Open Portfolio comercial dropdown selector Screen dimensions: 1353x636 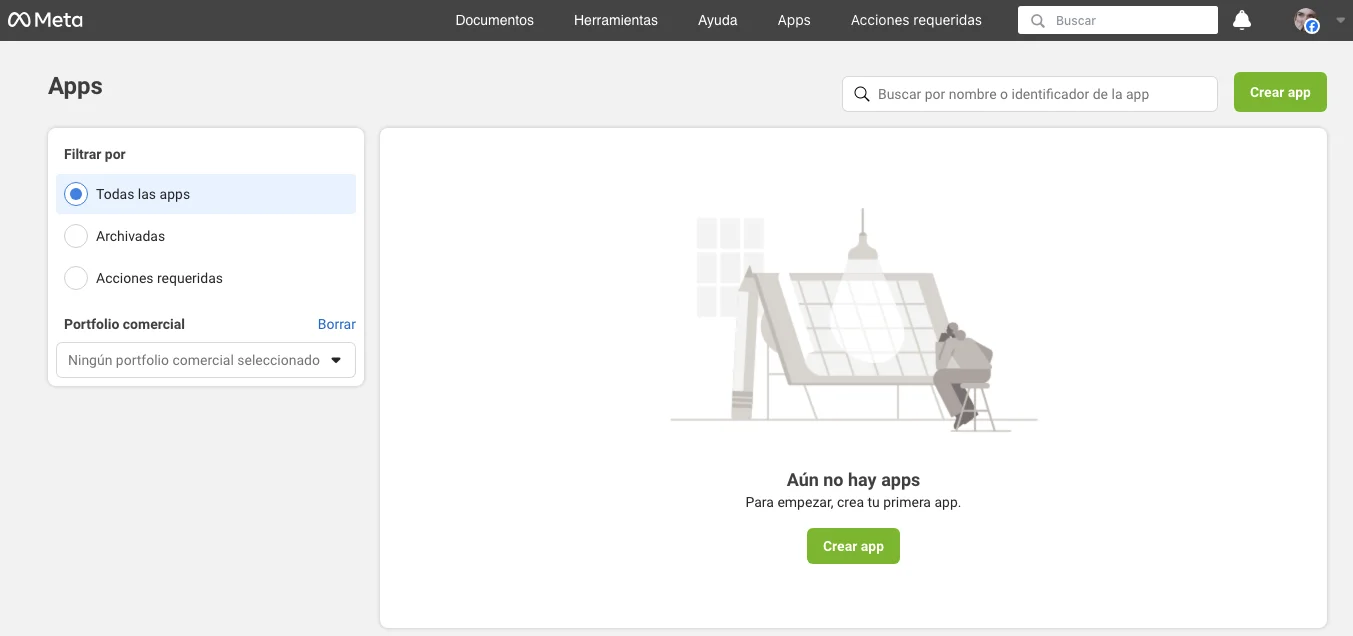point(206,360)
